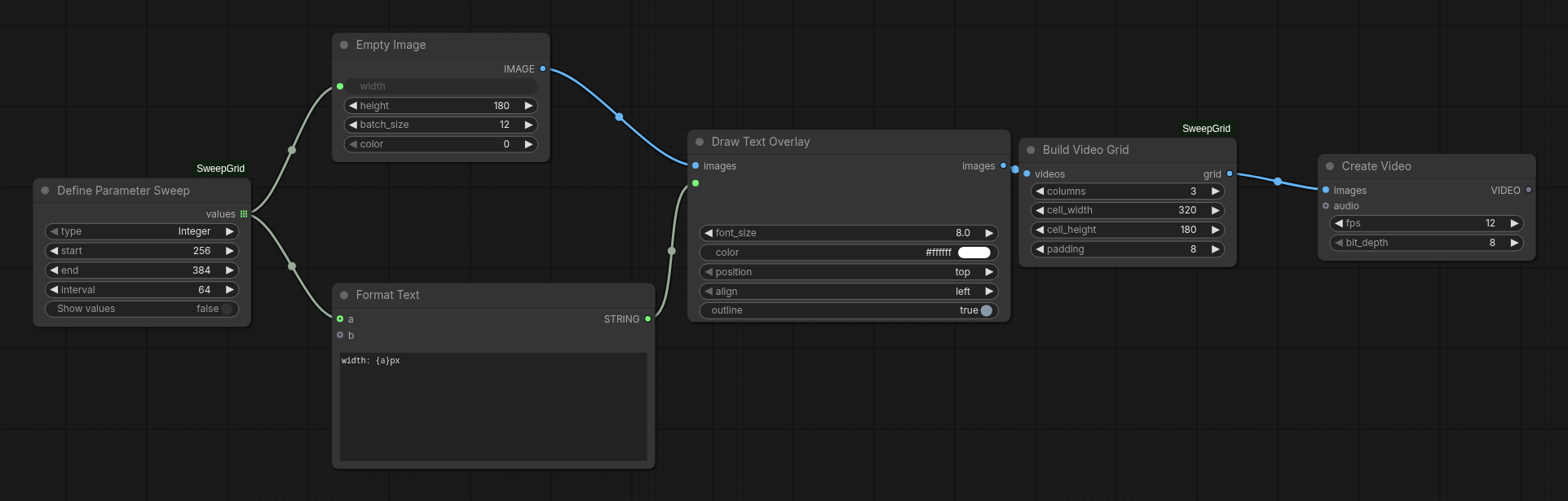Select next type option with right arrow
The height and width of the screenshot is (501, 1568).
230,231
